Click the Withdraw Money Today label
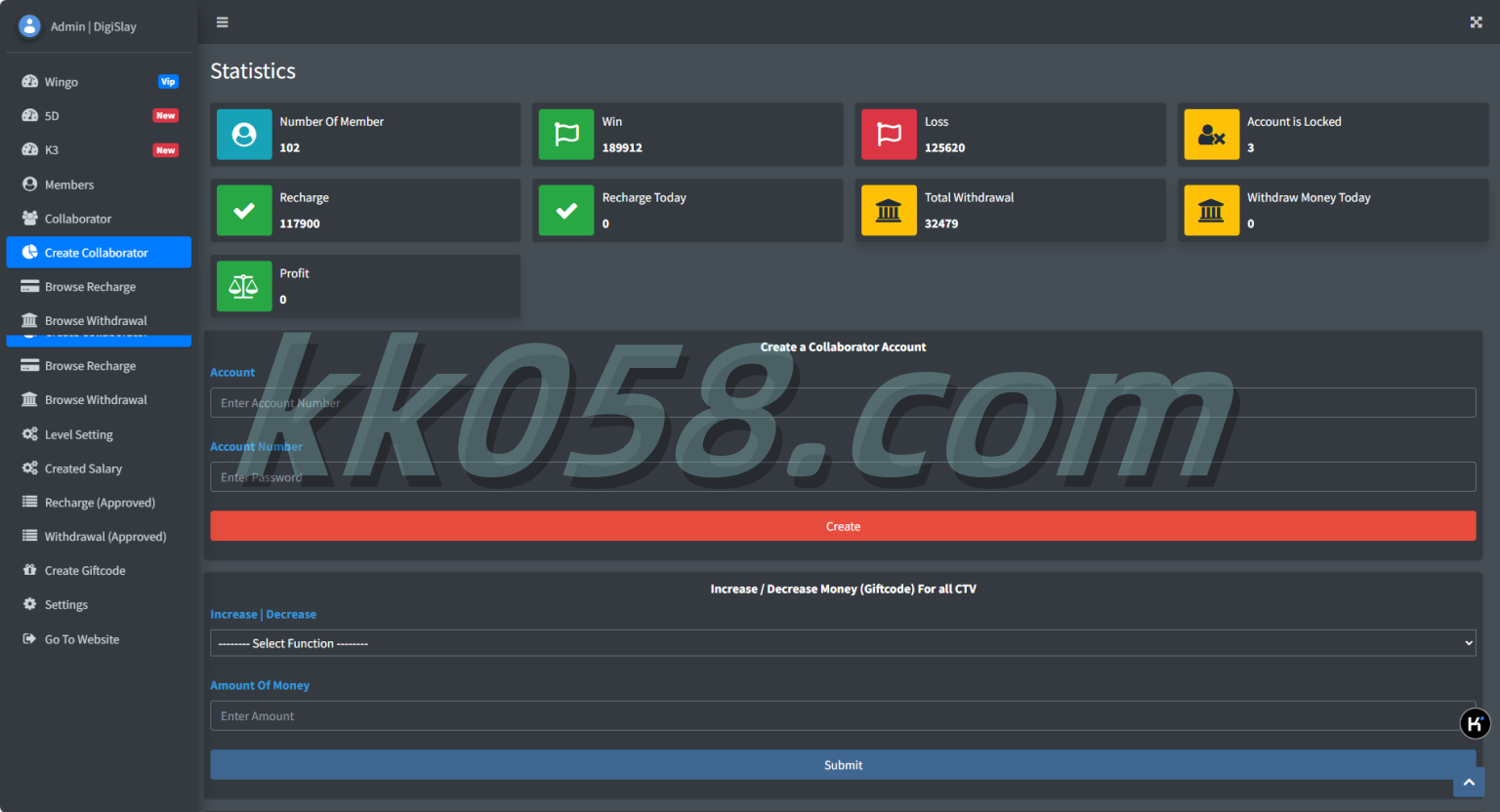 pos(1309,198)
